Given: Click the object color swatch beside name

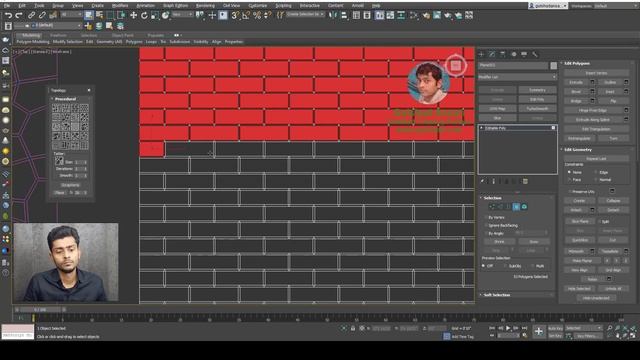Looking at the screenshot, I should pyautogui.click(x=553, y=65).
